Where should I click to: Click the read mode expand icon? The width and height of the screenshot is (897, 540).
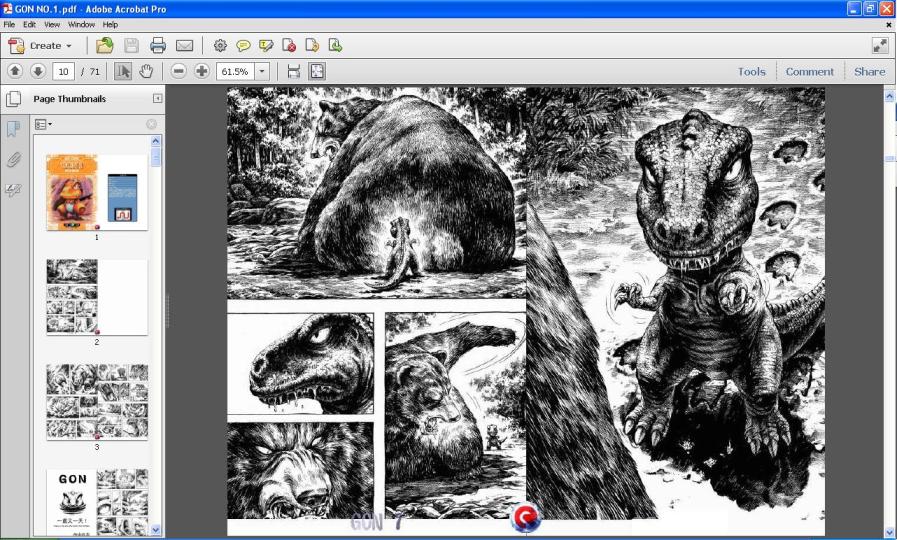(x=880, y=45)
